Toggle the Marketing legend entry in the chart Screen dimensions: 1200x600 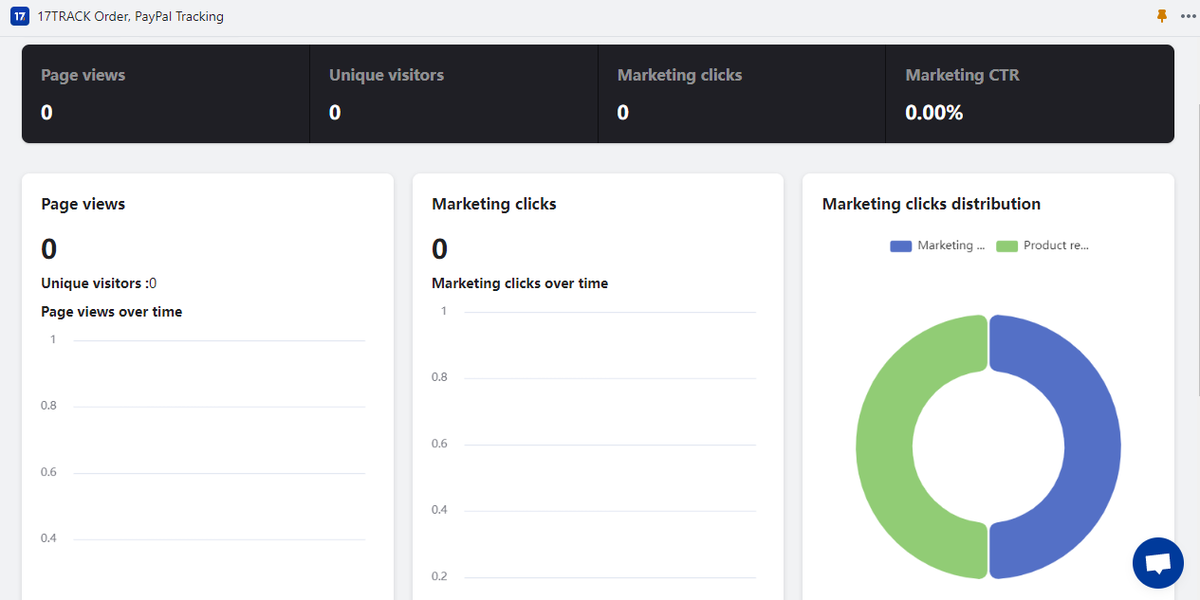[x=937, y=245]
